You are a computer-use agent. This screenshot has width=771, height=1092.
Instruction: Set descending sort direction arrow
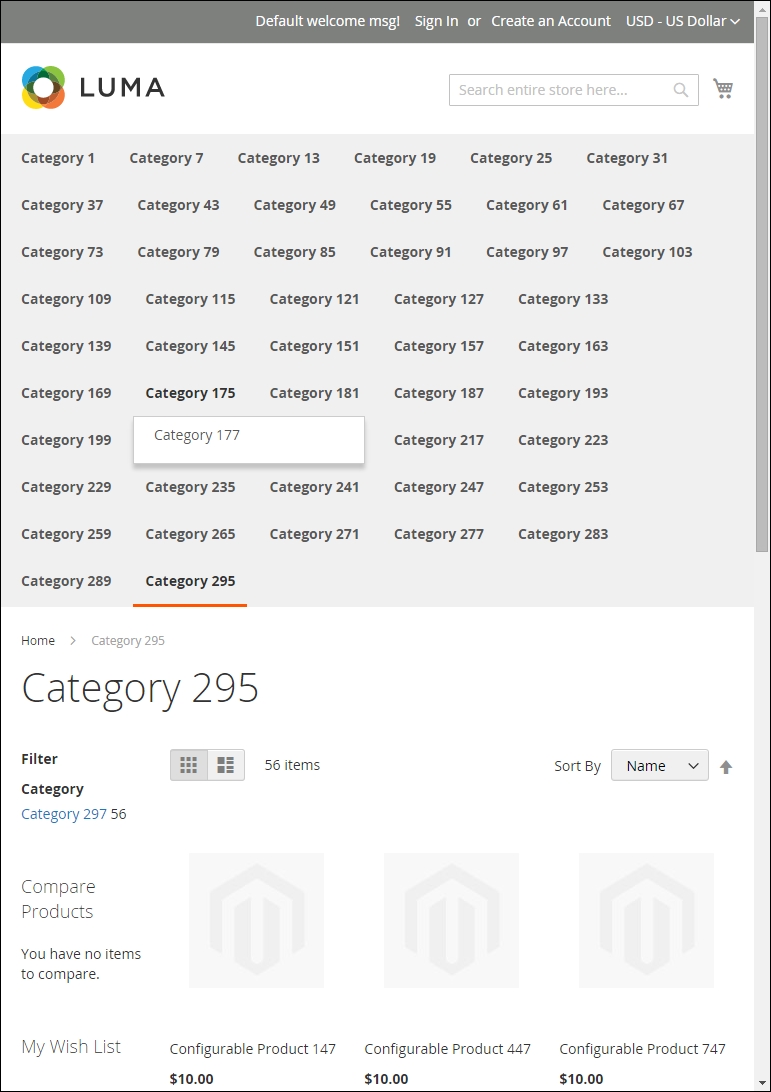pos(726,767)
